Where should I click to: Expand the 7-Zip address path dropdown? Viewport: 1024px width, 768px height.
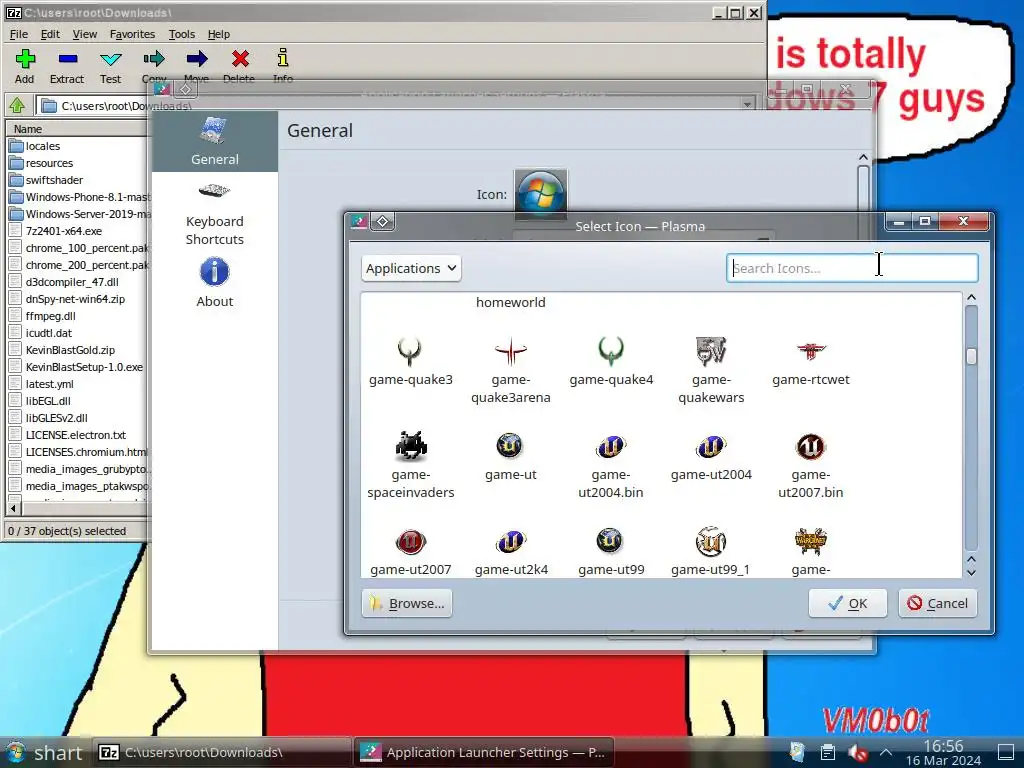click(x=747, y=104)
